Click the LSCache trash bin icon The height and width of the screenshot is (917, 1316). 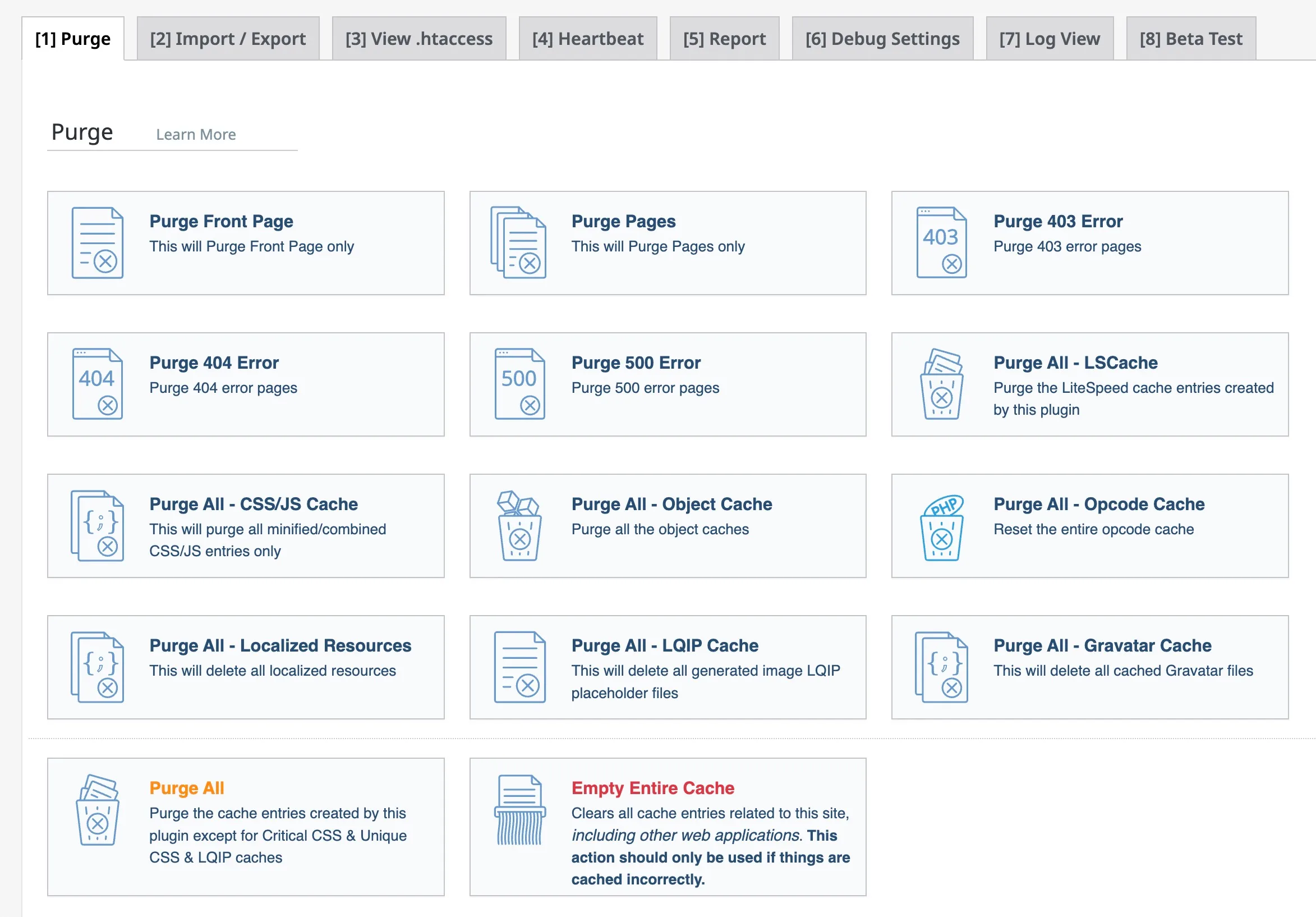point(941,384)
